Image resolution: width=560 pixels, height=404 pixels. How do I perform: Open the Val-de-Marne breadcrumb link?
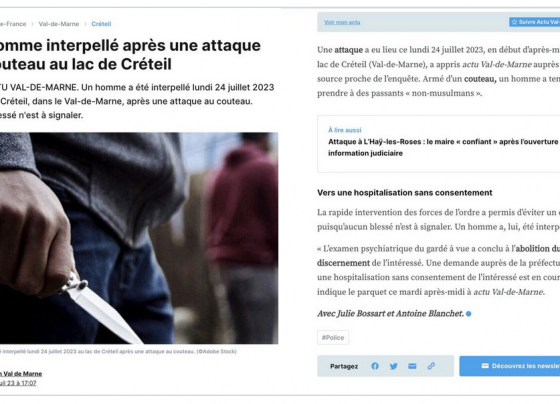[59, 24]
